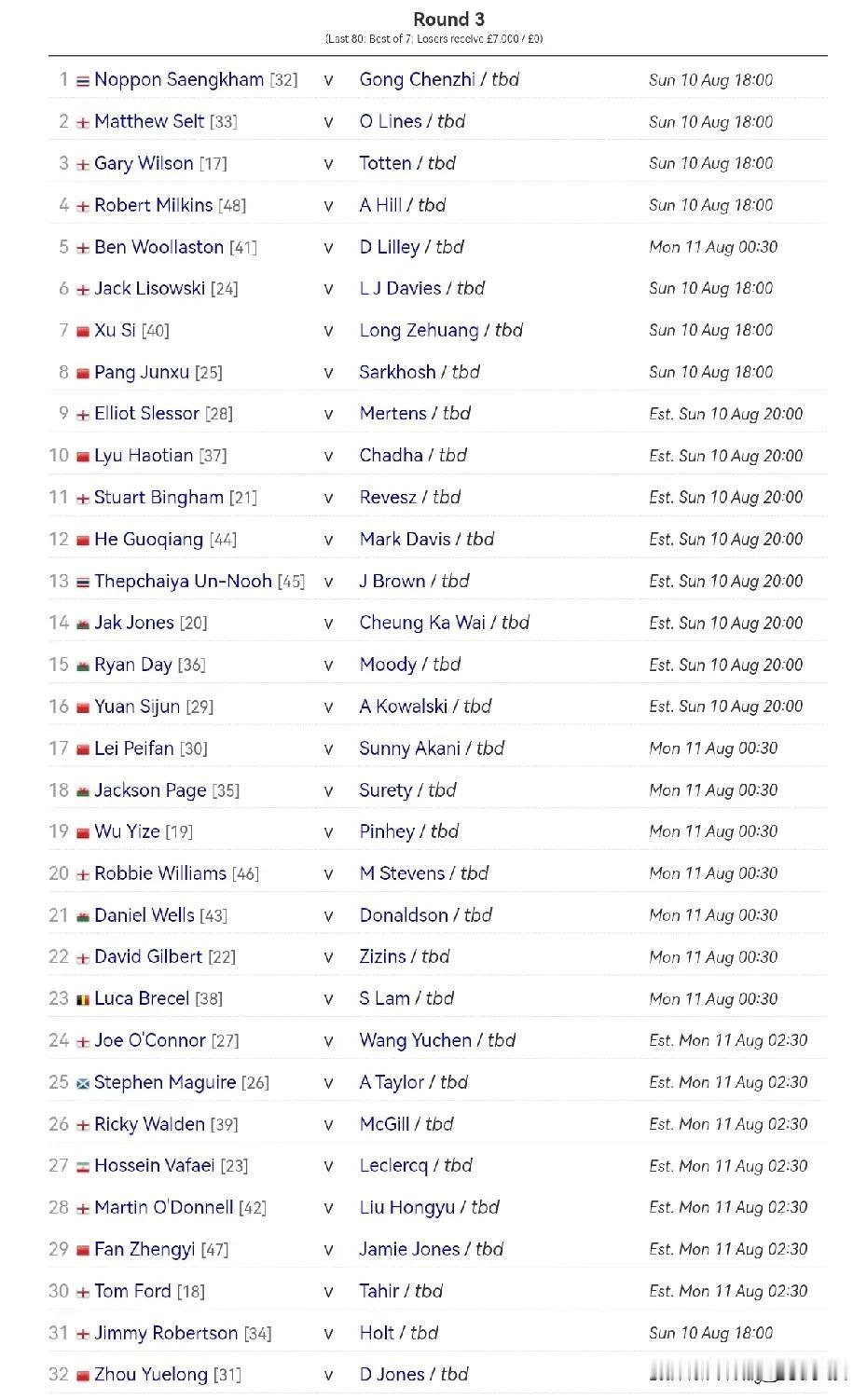Click the Wales flag beside Jak Jones

83,625
